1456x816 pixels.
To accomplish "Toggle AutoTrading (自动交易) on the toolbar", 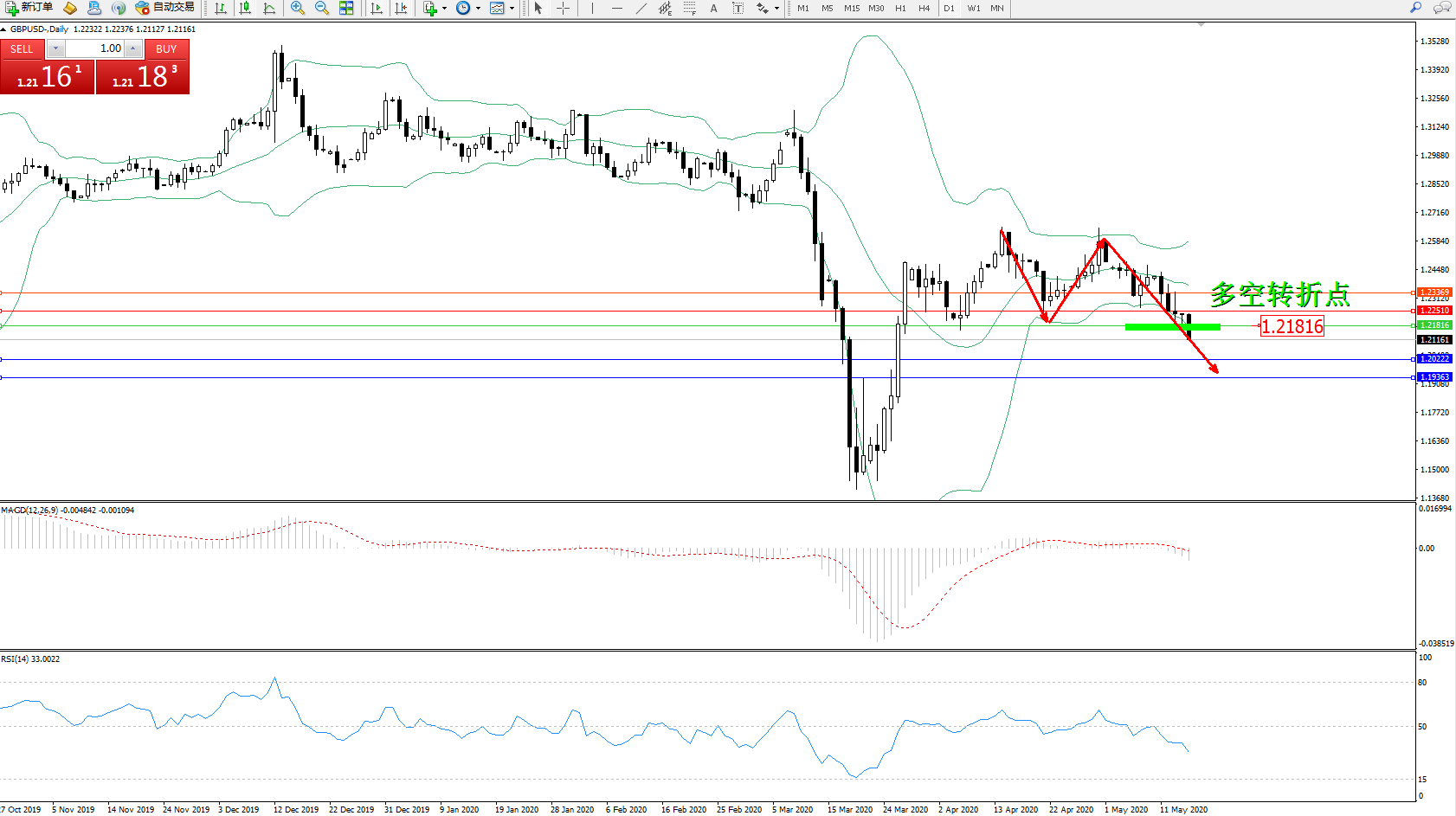I will (x=165, y=8).
